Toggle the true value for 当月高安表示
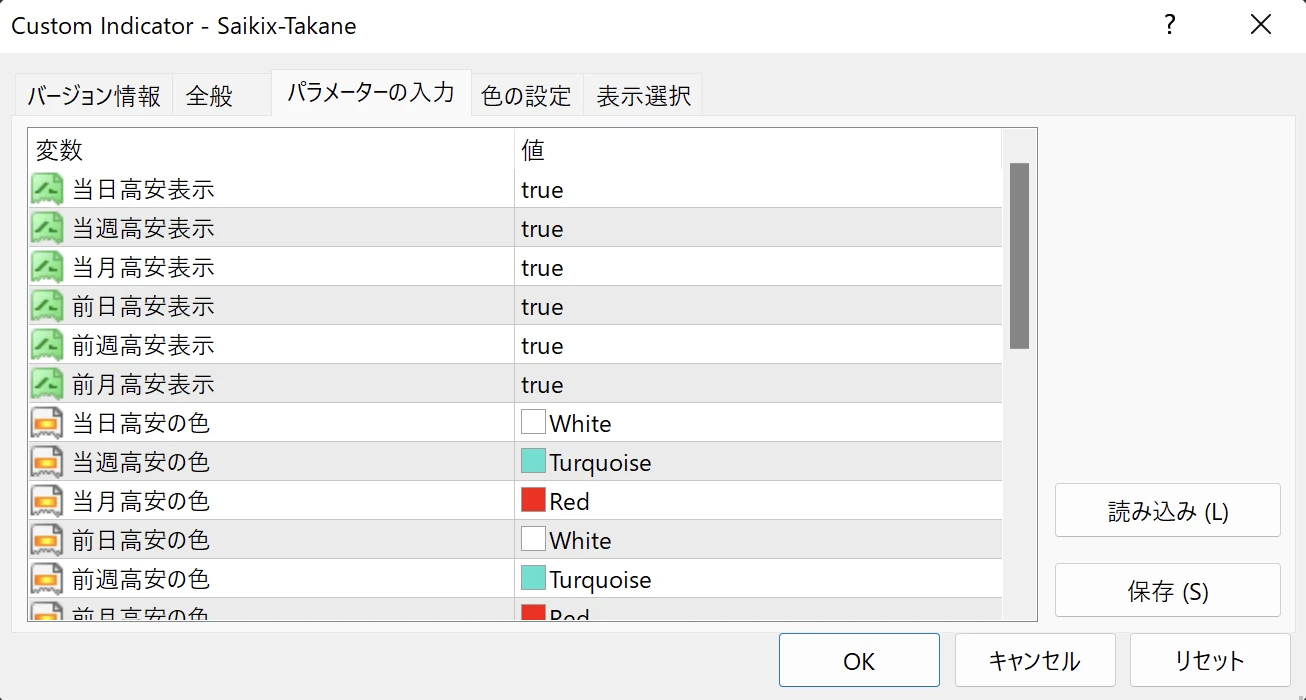Image resolution: width=1306 pixels, height=700 pixels. point(542,268)
